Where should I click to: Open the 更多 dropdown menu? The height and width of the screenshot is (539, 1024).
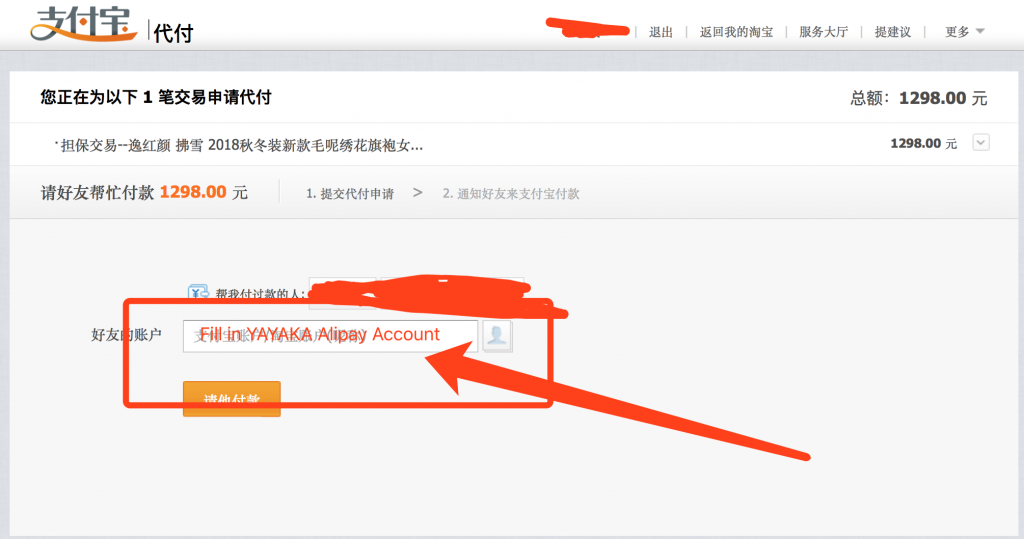(x=965, y=31)
